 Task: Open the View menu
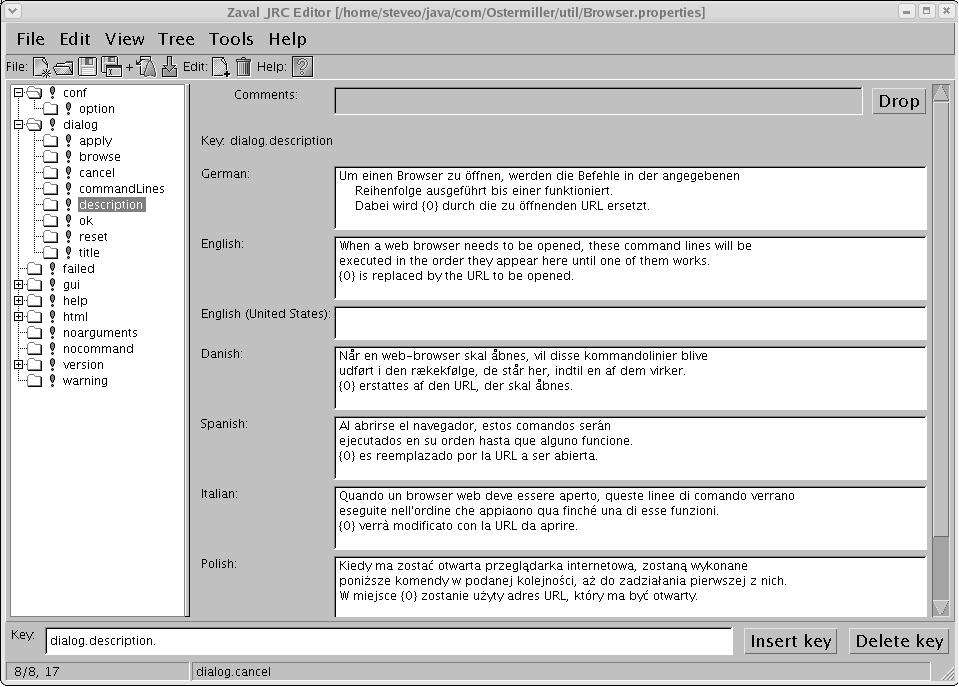tap(125, 39)
